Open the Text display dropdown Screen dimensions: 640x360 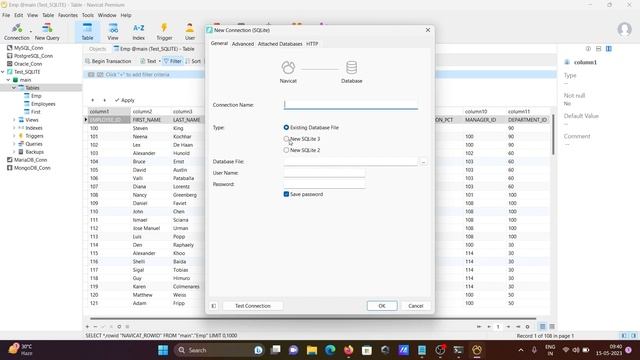[151, 61]
